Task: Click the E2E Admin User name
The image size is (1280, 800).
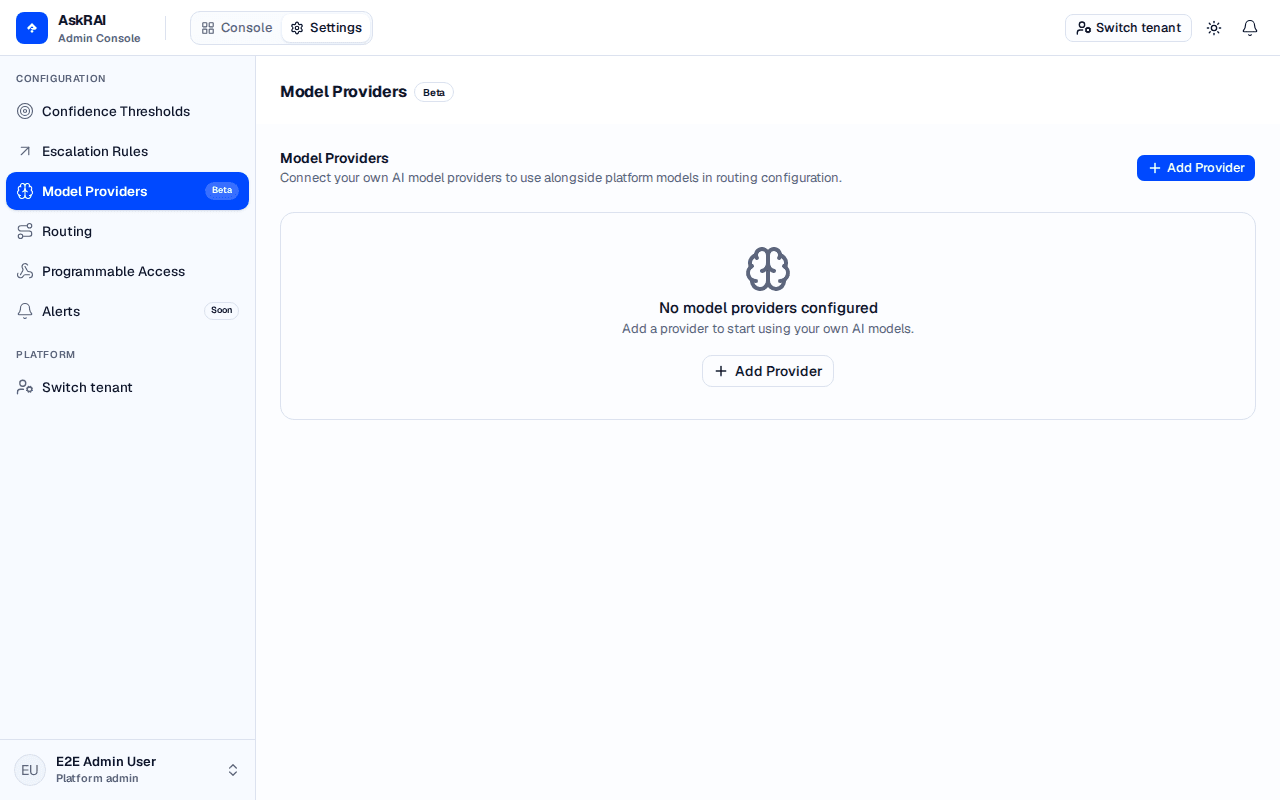Action: click(106, 762)
